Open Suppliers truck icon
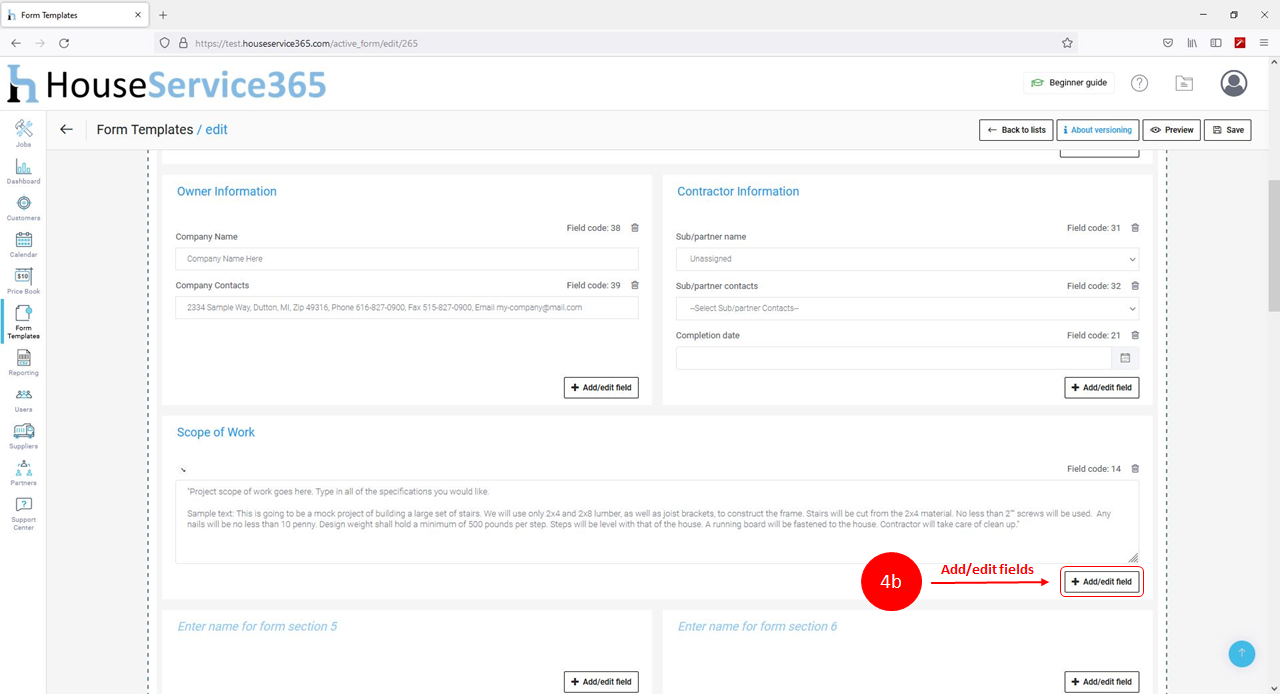 pyautogui.click(x=23, y=433)
